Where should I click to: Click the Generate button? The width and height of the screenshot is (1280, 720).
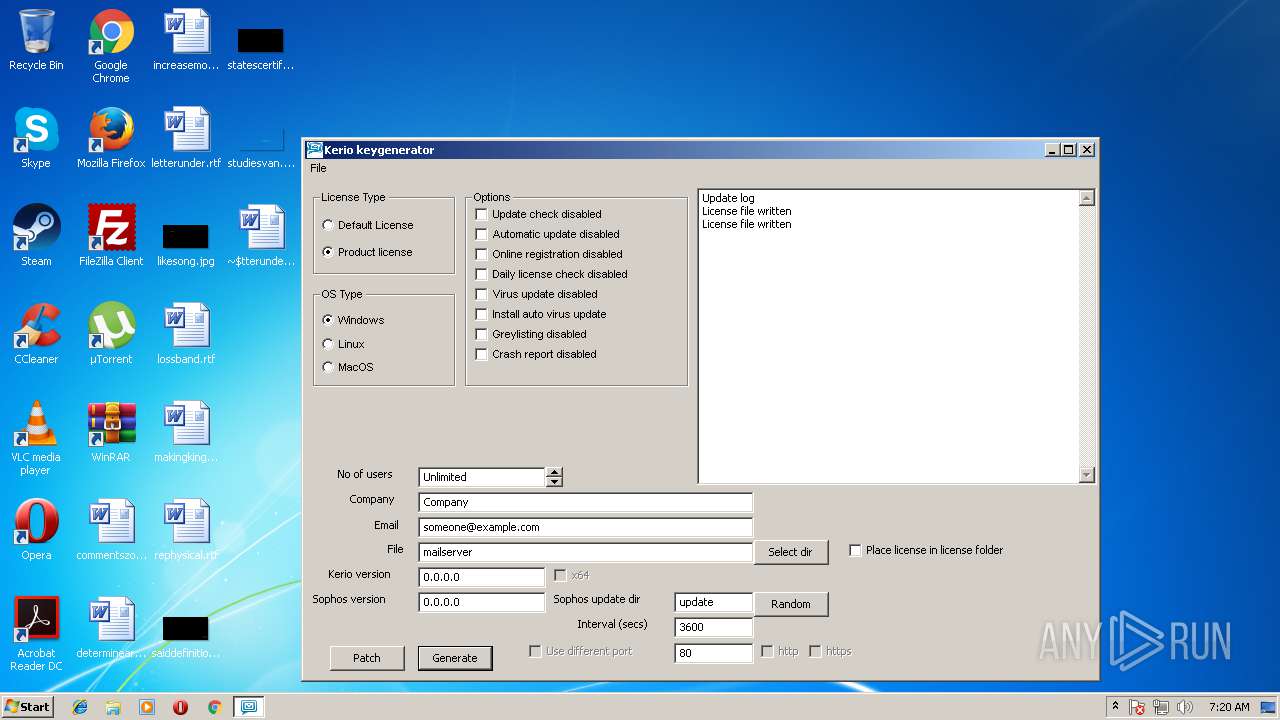pyautogui.click(x=455, y=658)
